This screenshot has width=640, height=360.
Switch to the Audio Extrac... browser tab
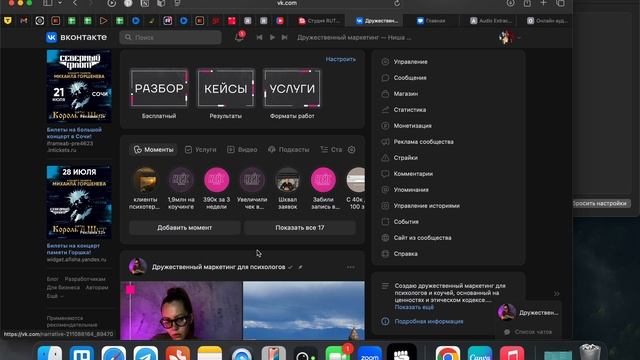coord(491,20)
